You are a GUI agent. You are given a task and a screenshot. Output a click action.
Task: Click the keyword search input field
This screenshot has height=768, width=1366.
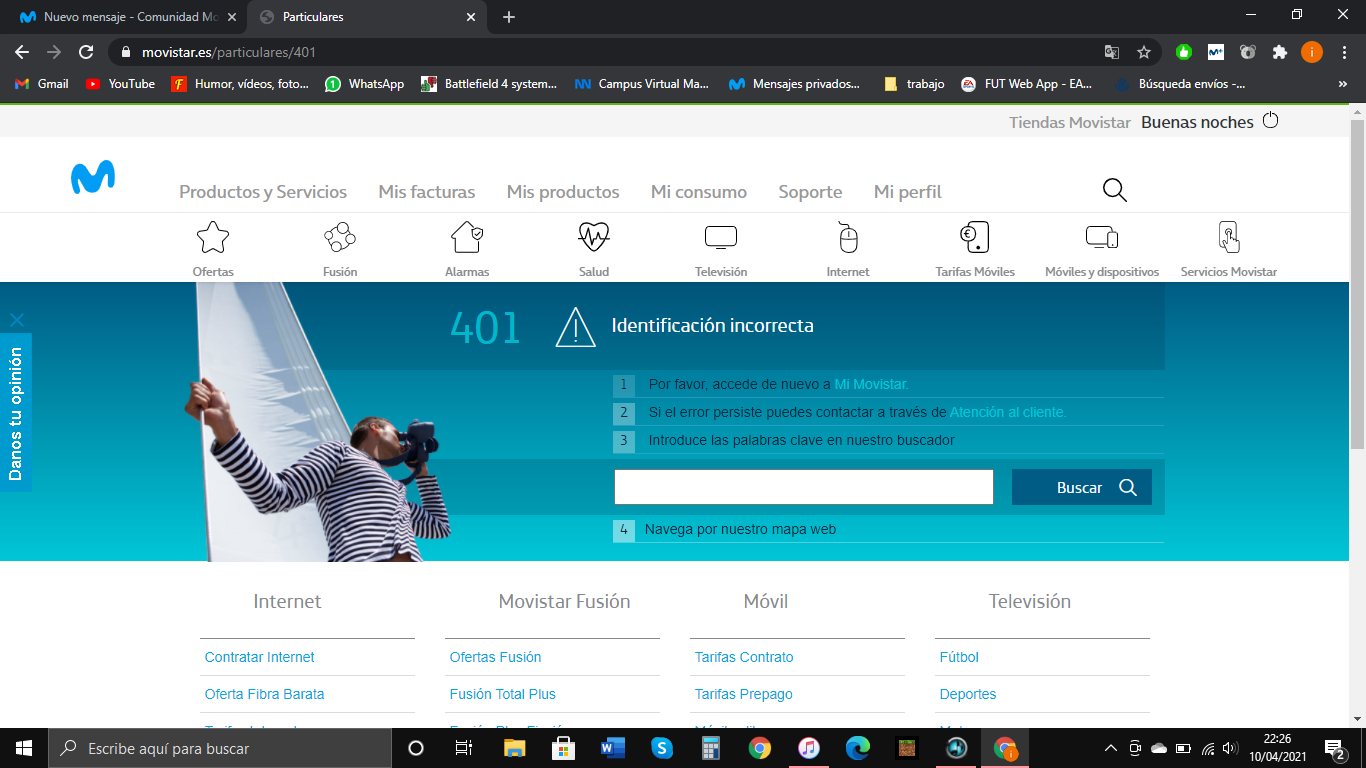(803, 487)
